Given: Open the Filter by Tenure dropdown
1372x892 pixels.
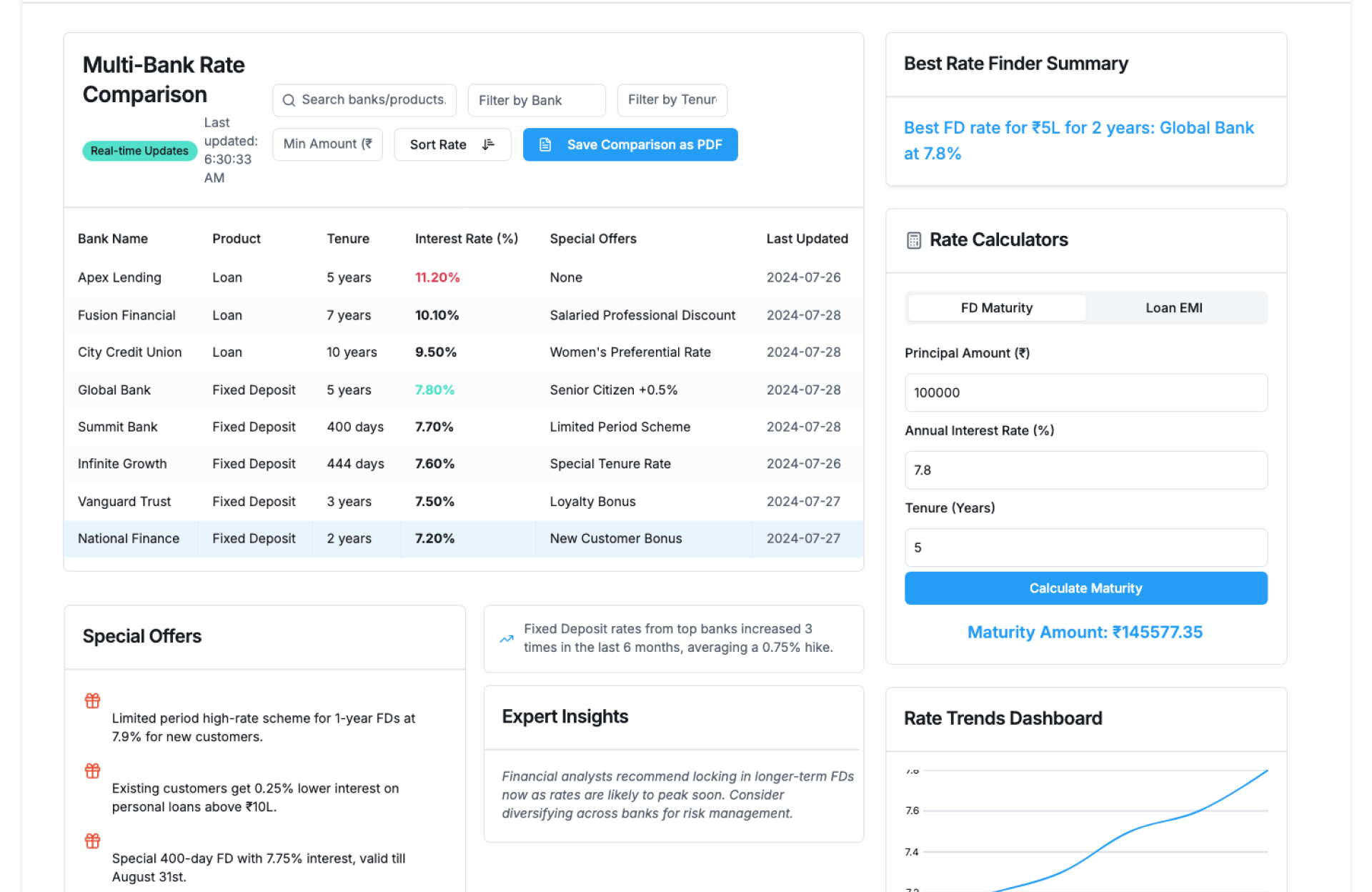Looking at the screenshot, I should pyautogui.click(x=672, y=100).
